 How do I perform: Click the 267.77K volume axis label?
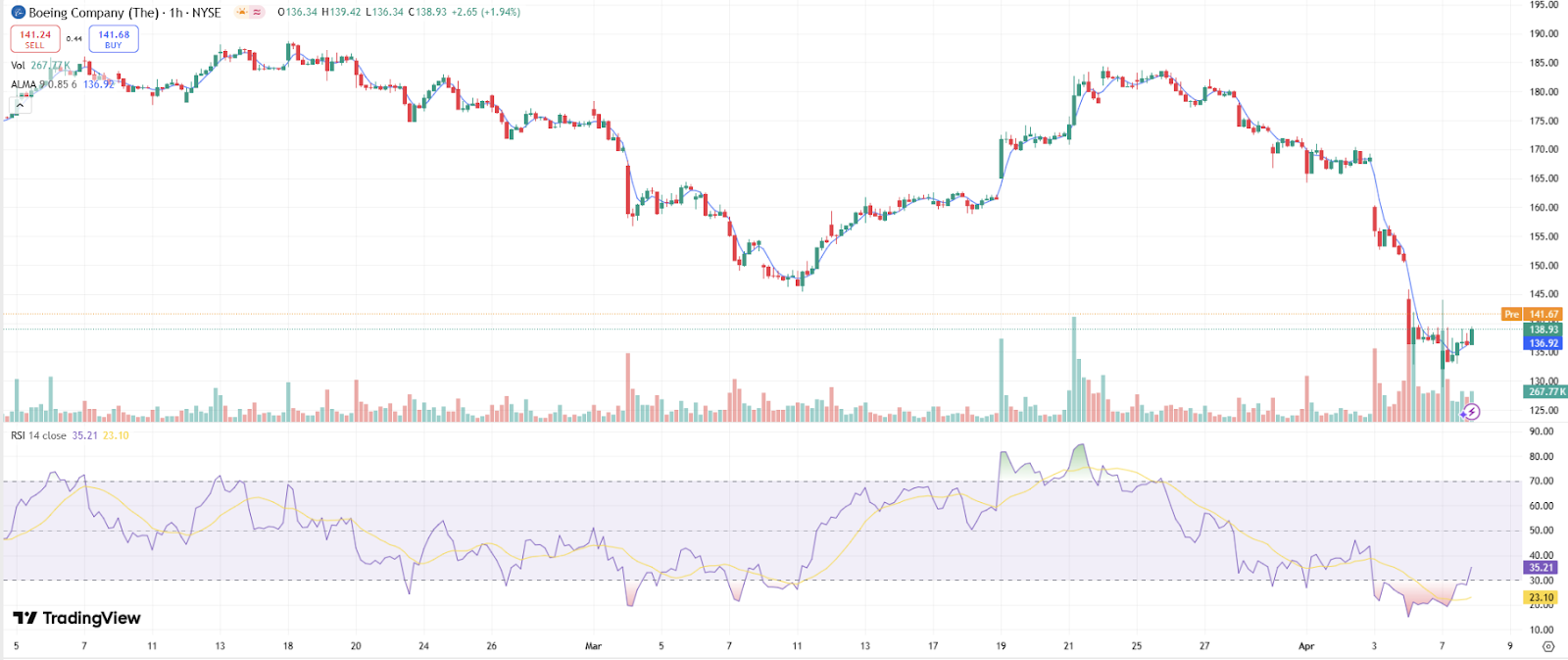coord(1545,391)
